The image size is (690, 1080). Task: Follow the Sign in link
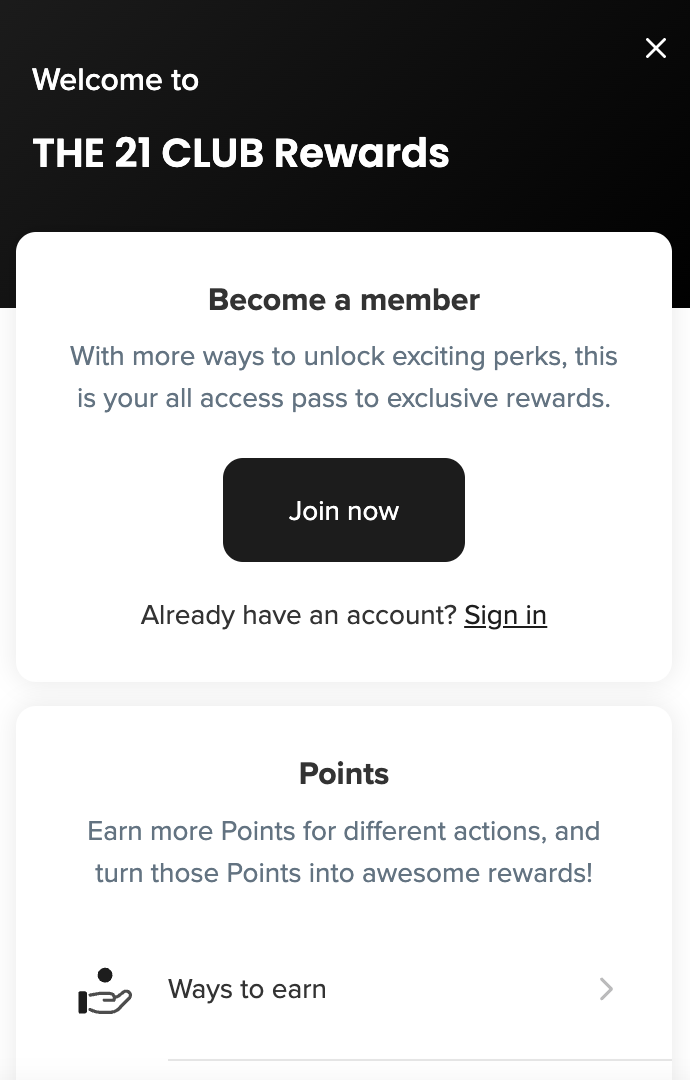[x=505, y=615]
